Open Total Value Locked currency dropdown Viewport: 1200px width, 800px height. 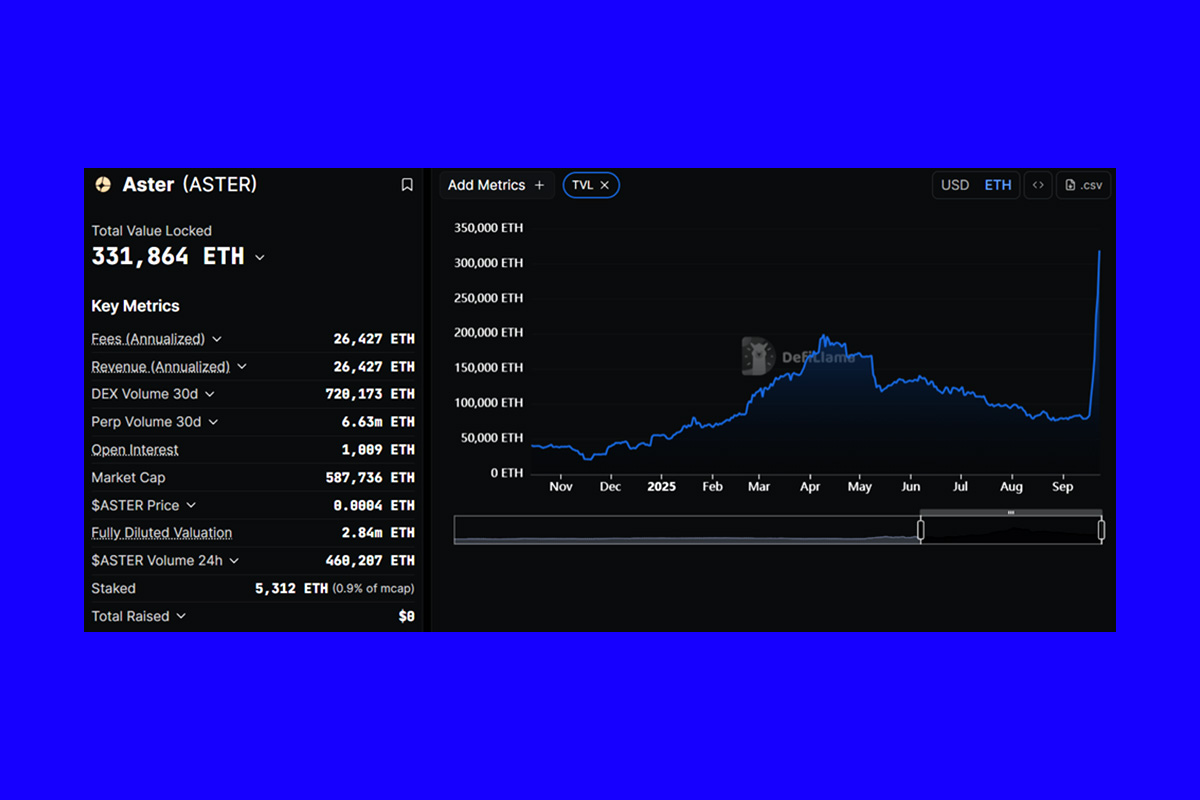point(260,258)
